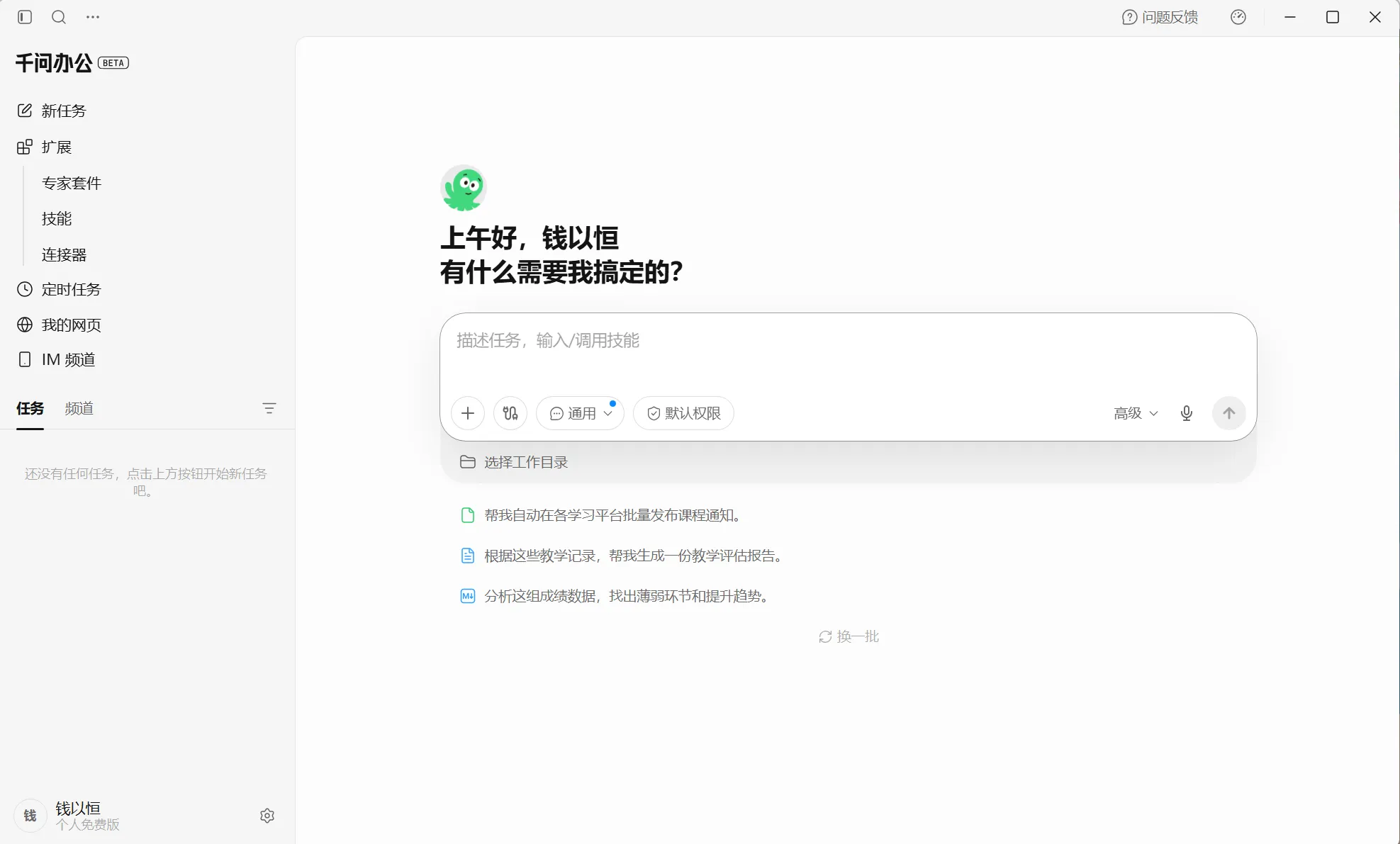Expand the 通用 mode dropdown
Image resolution: width=1400 pixels, height=844 pixels.
click(581, 413)
